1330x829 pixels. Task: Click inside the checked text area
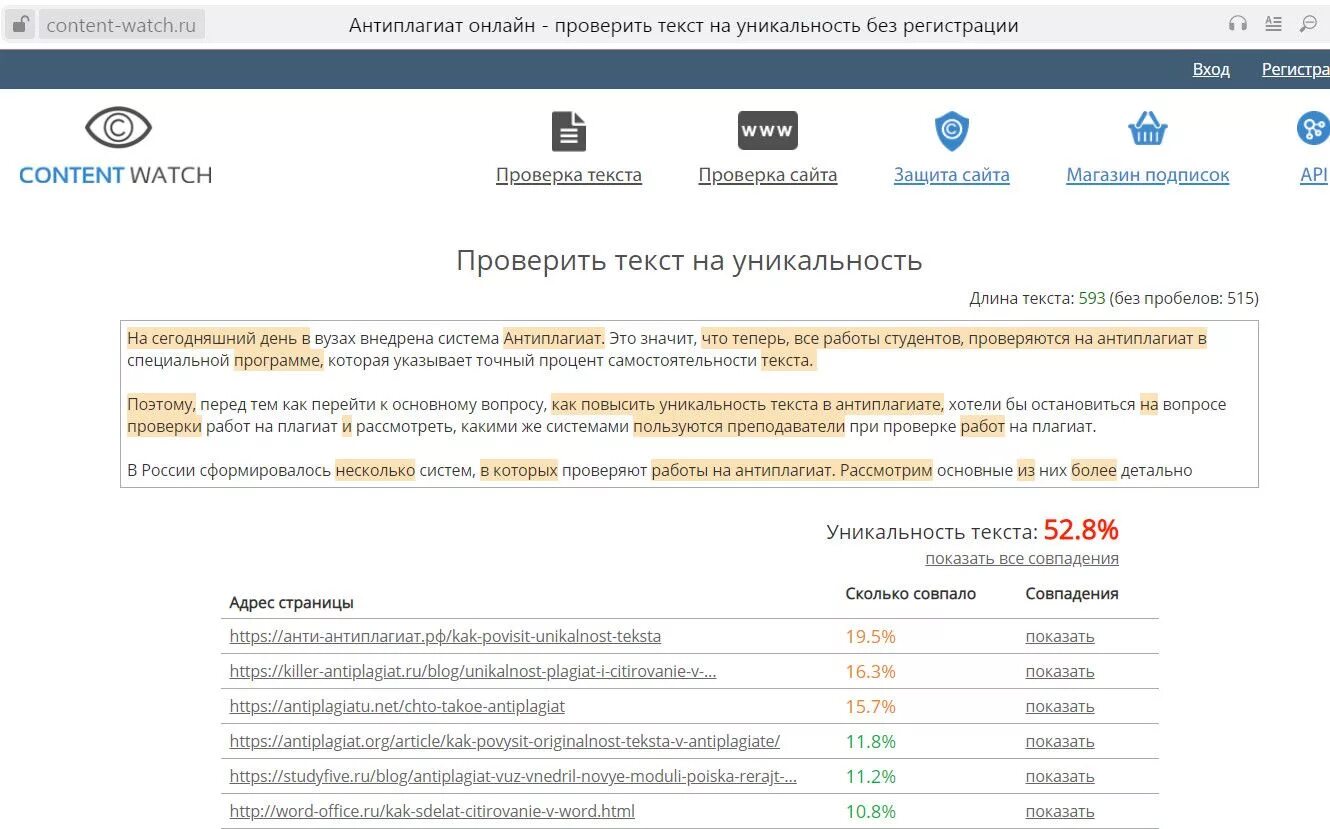[689, 404]
